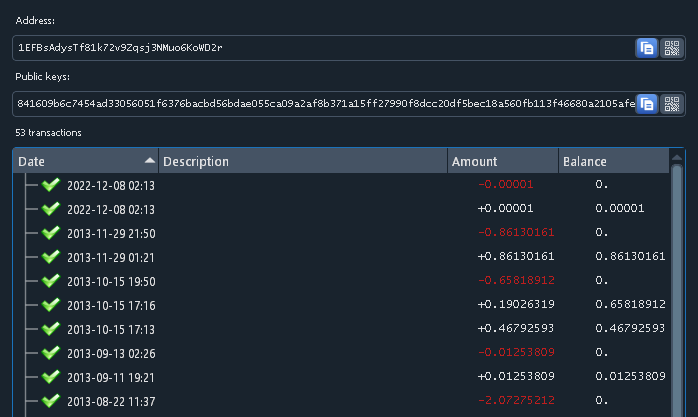Image resolution: width=698 pixels, height=417 pixels.
Task: Click the green checkmark for 2013-09-13 02:26
Action: coord(52,353)
